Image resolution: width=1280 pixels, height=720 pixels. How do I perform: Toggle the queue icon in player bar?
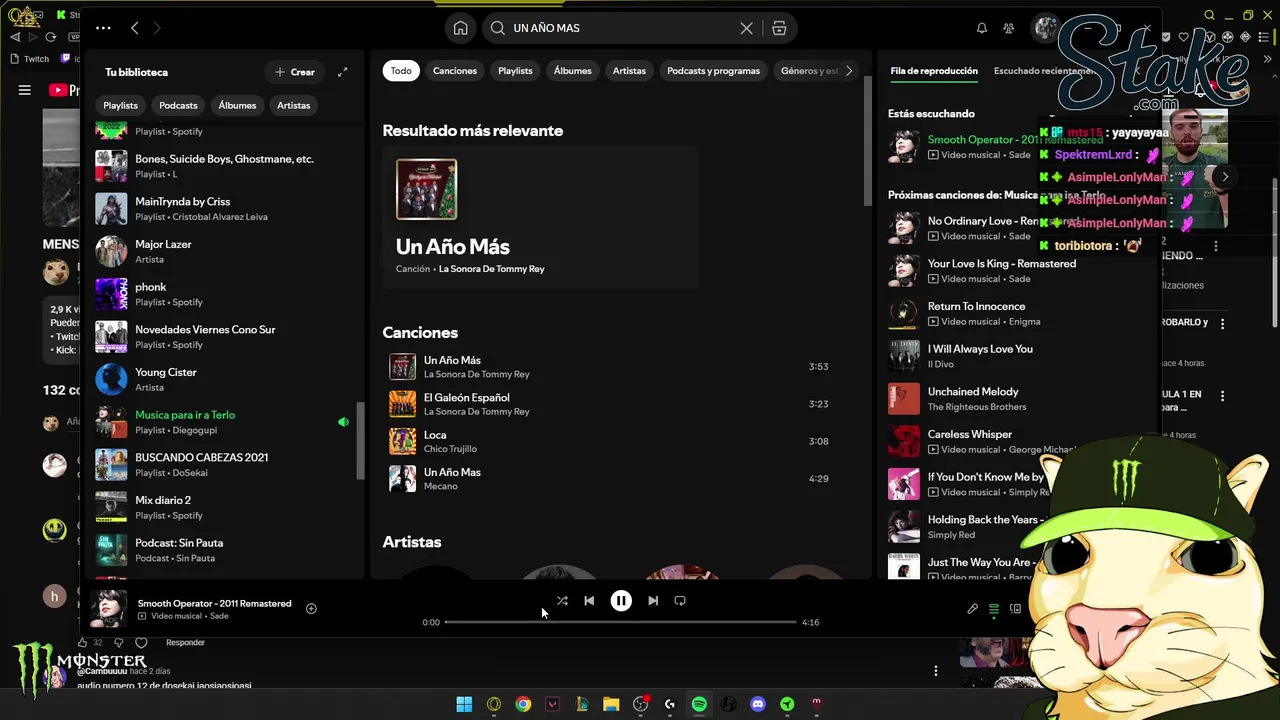tap(994, 609)
